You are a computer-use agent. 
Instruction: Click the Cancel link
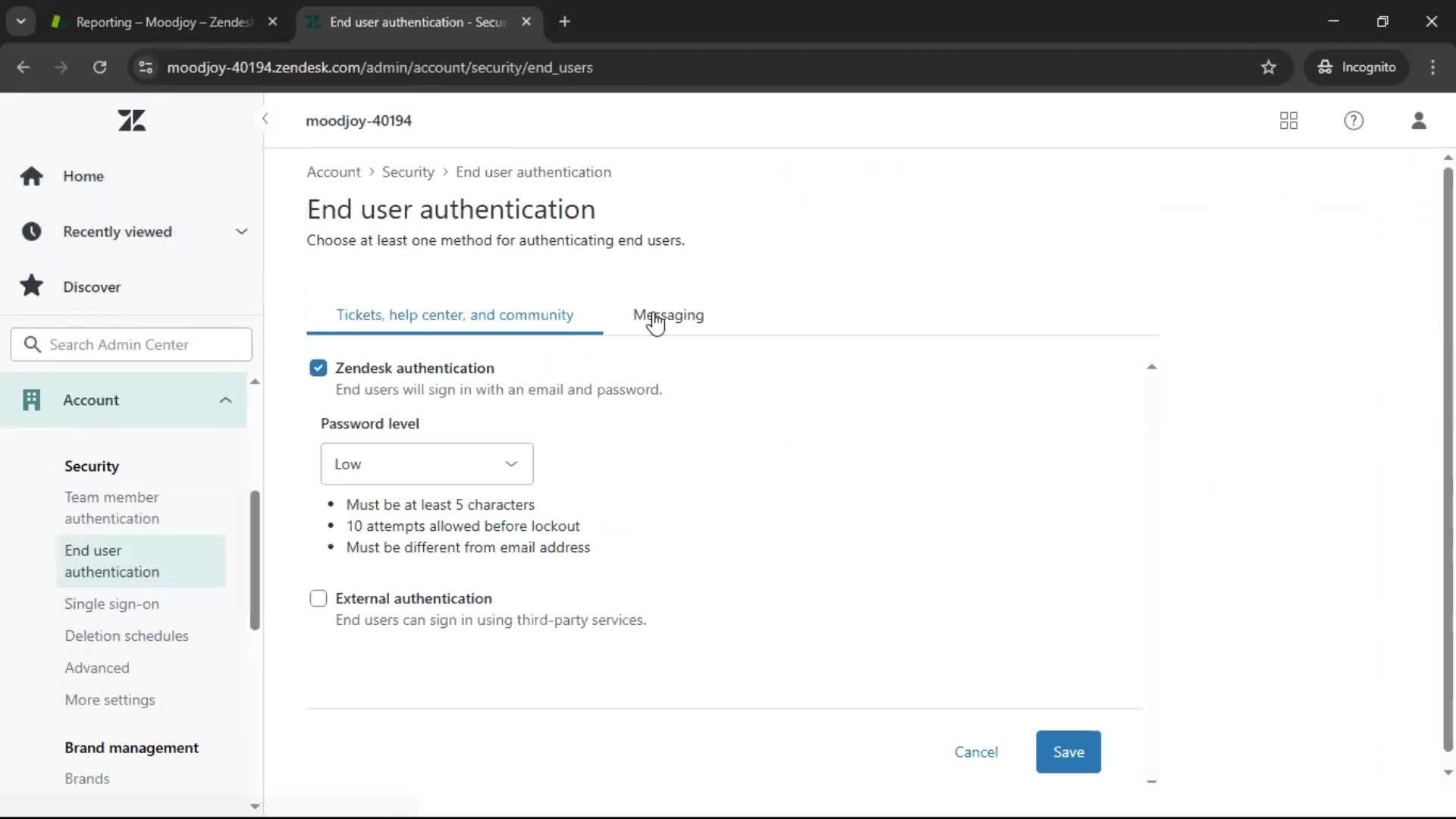coord(976,752)
